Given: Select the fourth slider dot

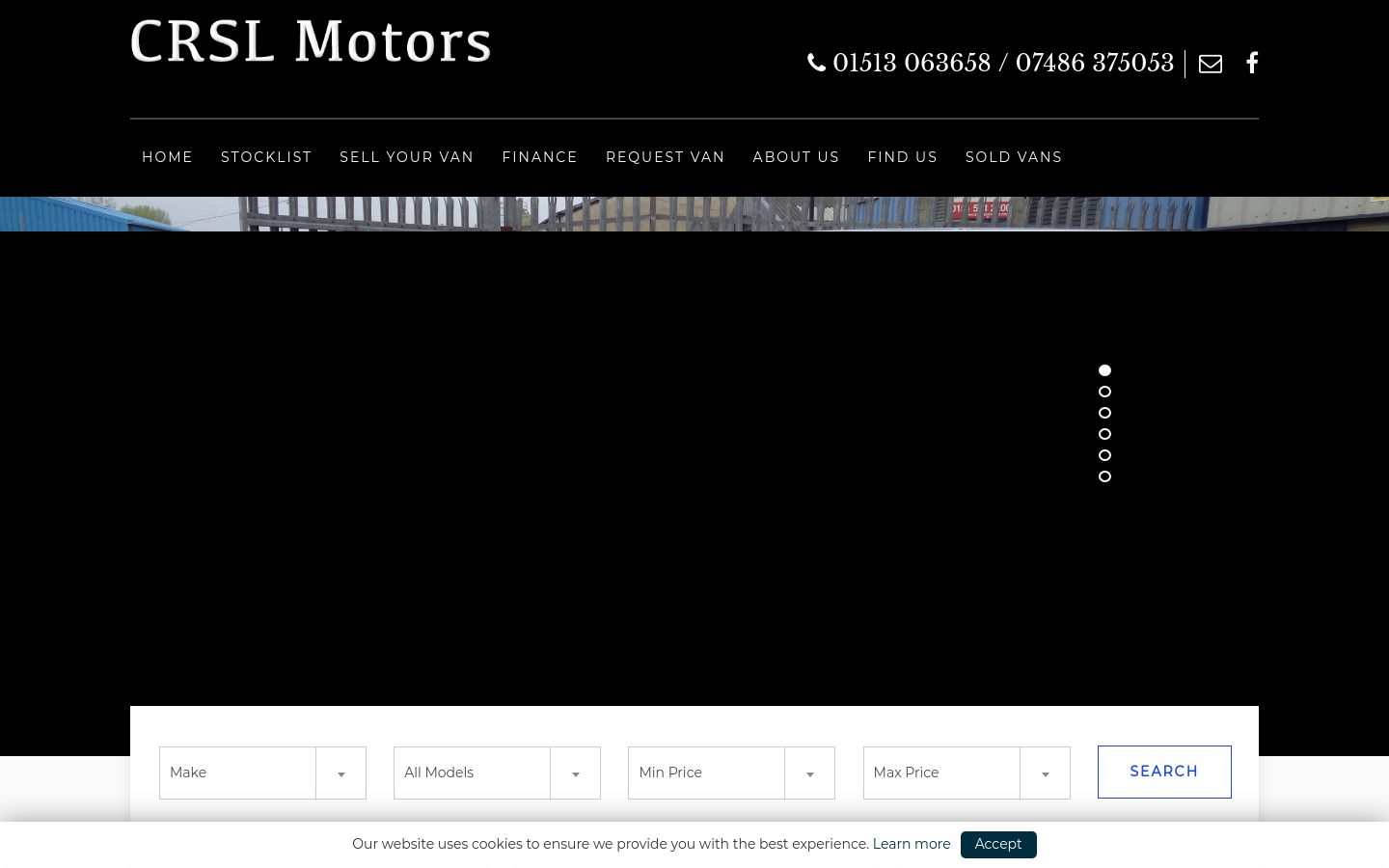Looking at the screenshot, I should (x=1105, y=434).
